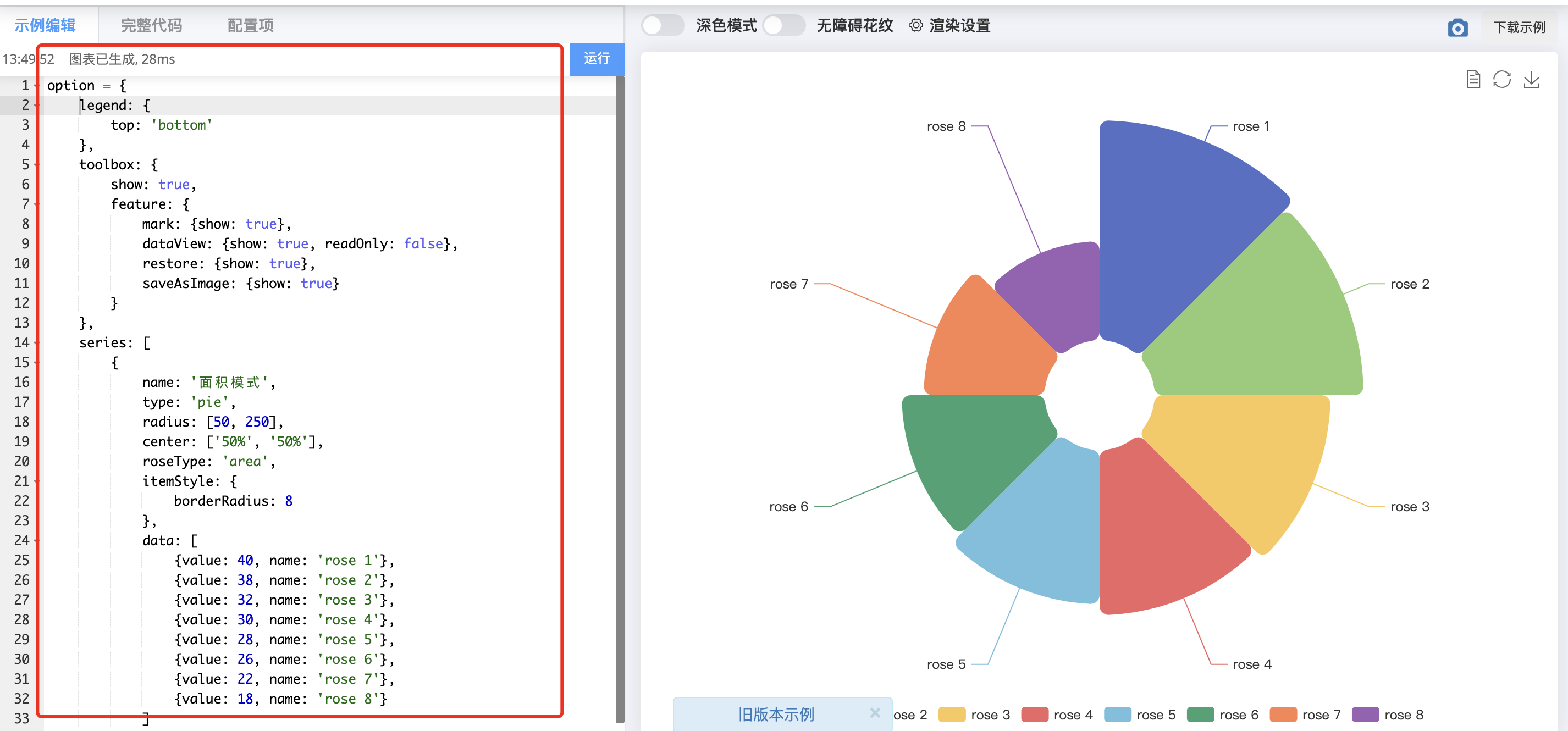The image size is (1568, 731).
Task: Collapse the legend block at line 2
Action: pyautogui.click(x=36, y=106)
